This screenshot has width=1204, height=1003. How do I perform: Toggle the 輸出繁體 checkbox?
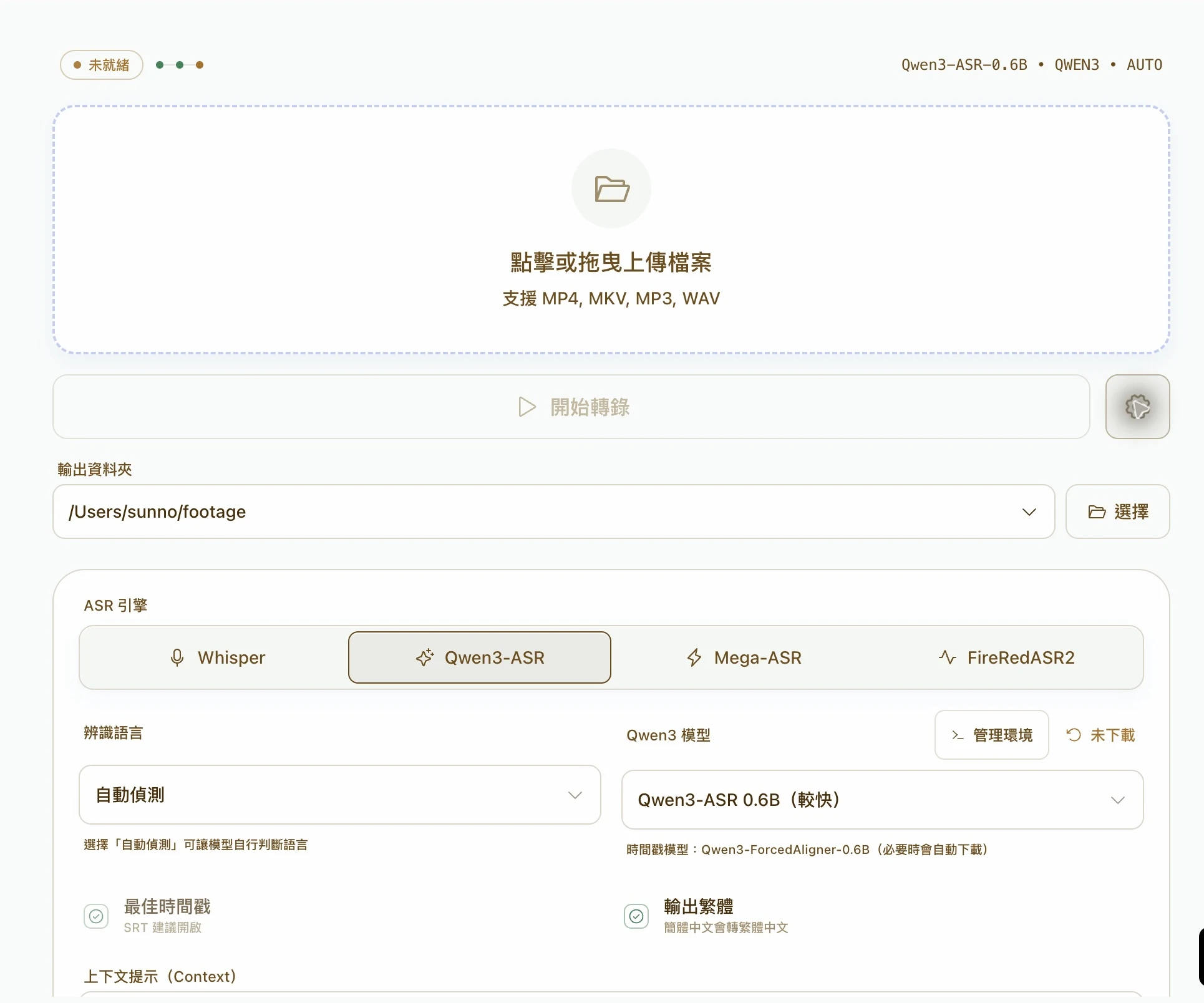pos(636,916)
